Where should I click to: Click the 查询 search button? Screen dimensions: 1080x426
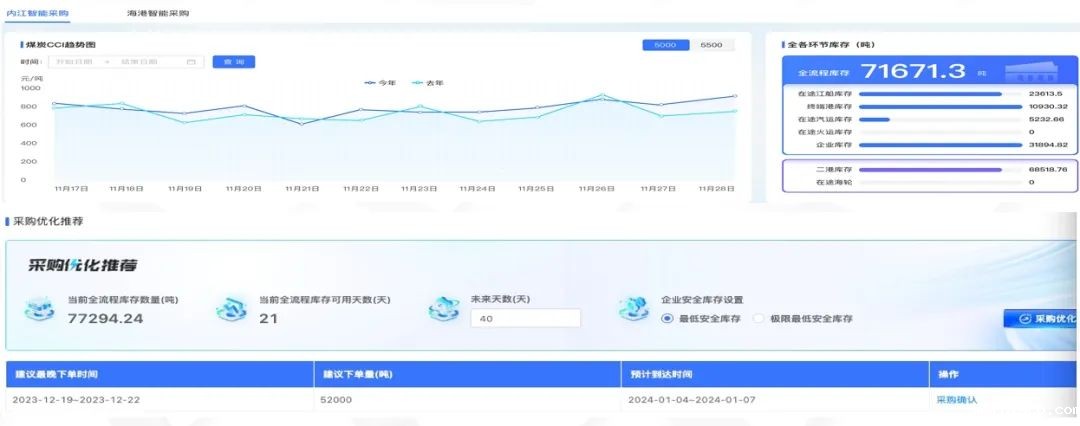coord(234,62)
